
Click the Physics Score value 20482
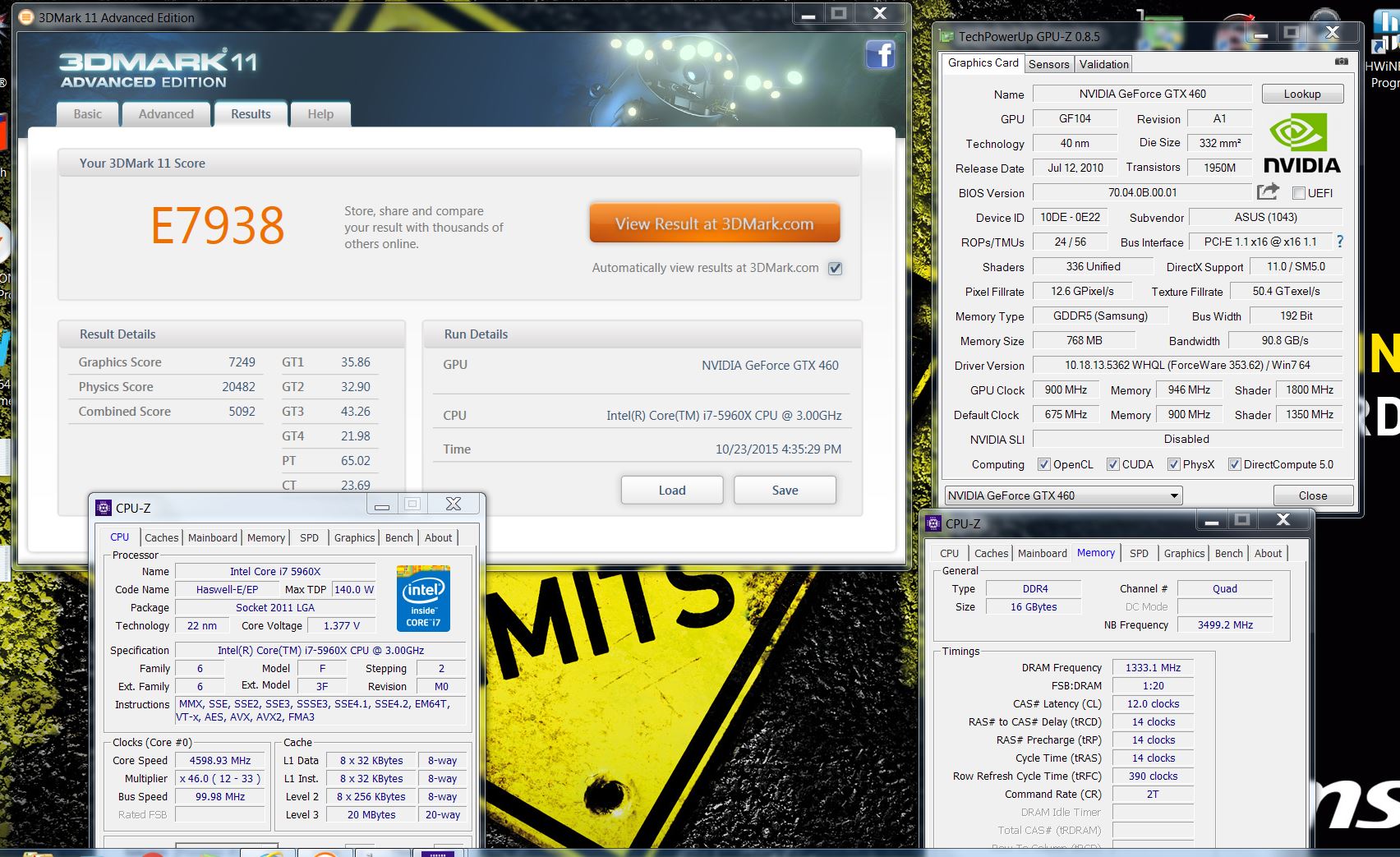pyautogui.click(x=238, y=387)
